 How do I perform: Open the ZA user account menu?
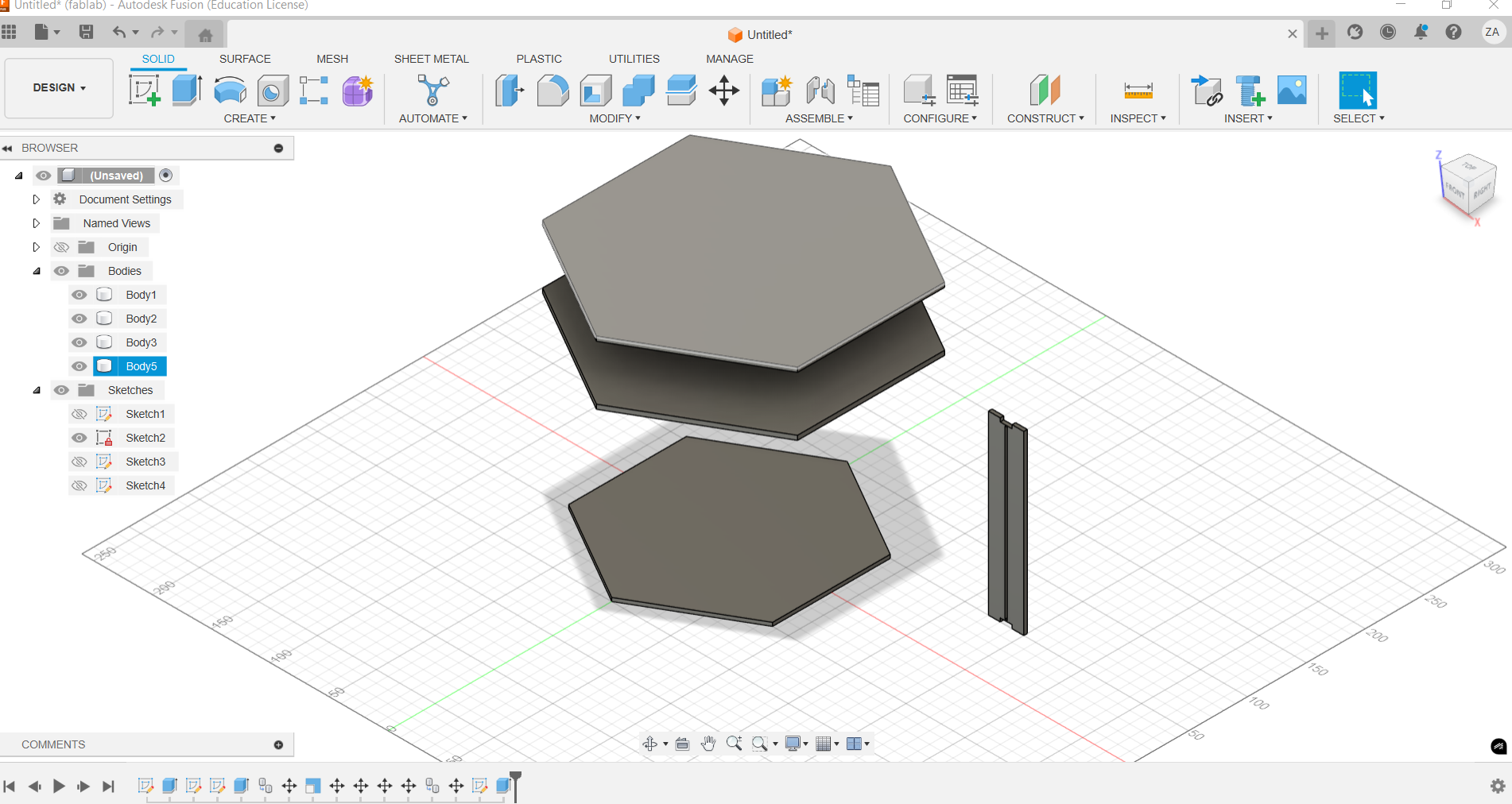1492,32
